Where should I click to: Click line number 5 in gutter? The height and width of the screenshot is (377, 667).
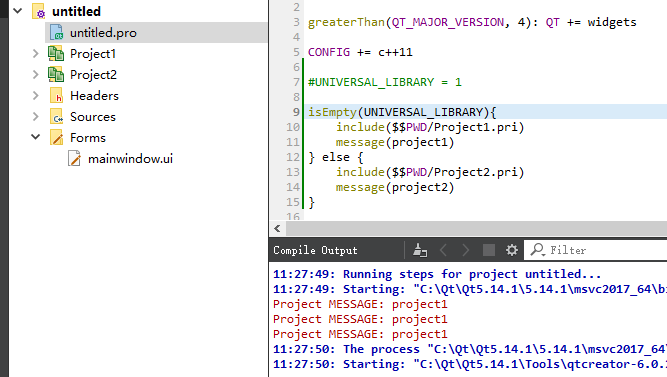click(x=296, y=52)
